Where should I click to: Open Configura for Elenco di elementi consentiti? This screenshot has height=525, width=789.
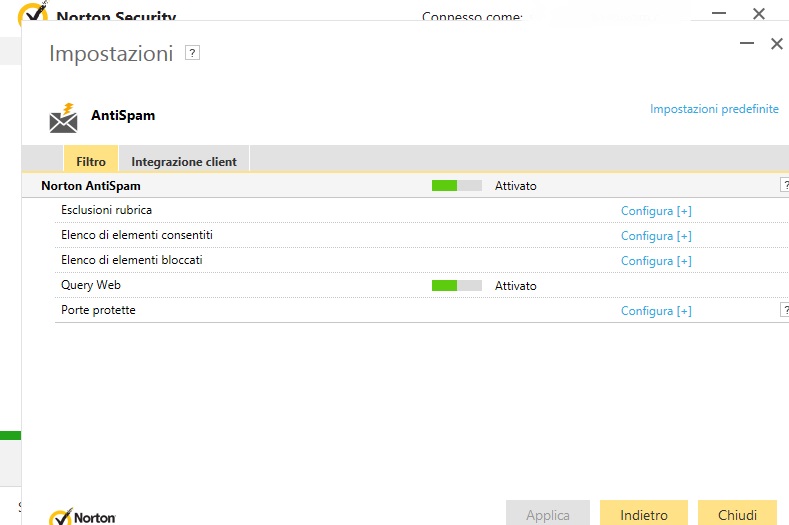click(x=656, y=236)
